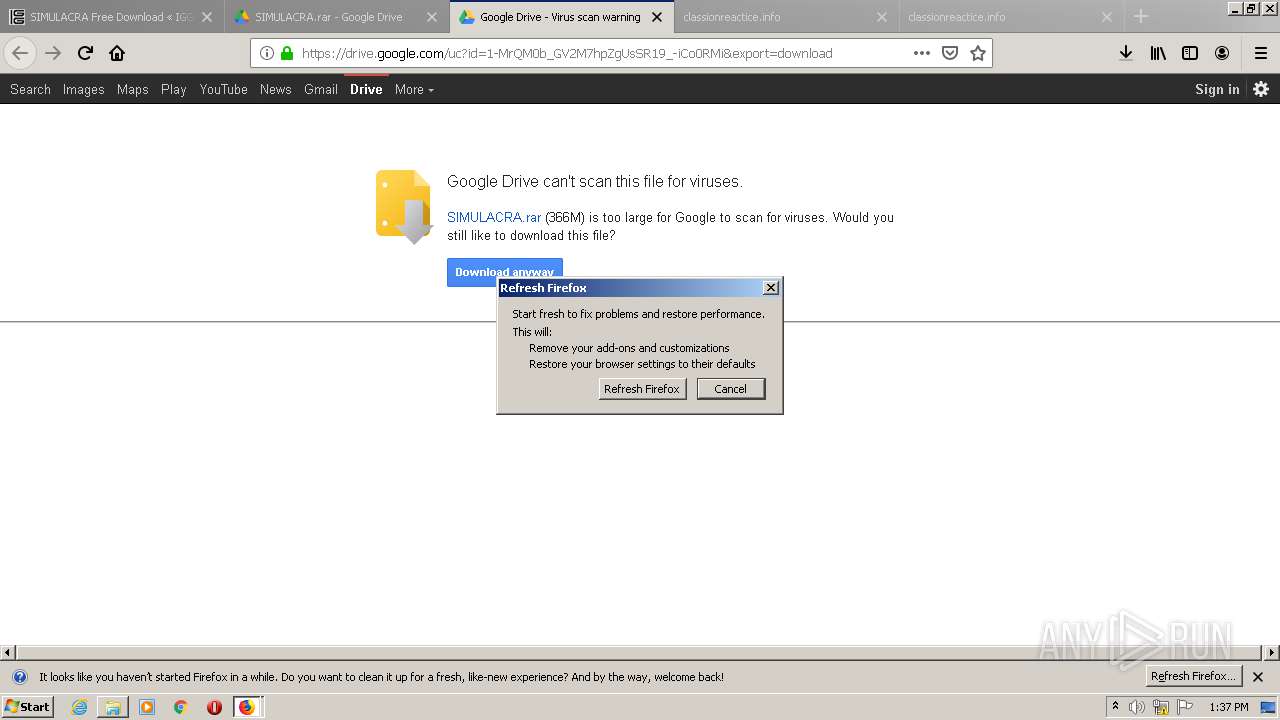1280x720 pixels.
Task: Open Images in Google bar
Action: [x=83, y=89]
